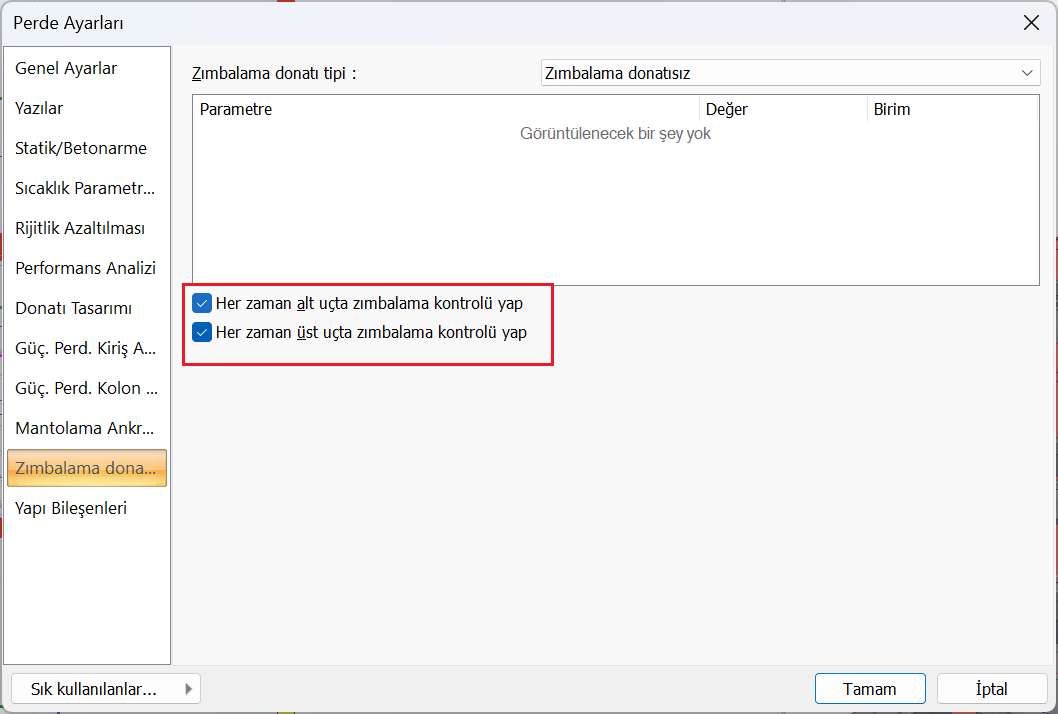Viewport: 1058px width, 714px height.
Task: Go to Rijitlik Azaltılması settings
Action: (80, 229)
